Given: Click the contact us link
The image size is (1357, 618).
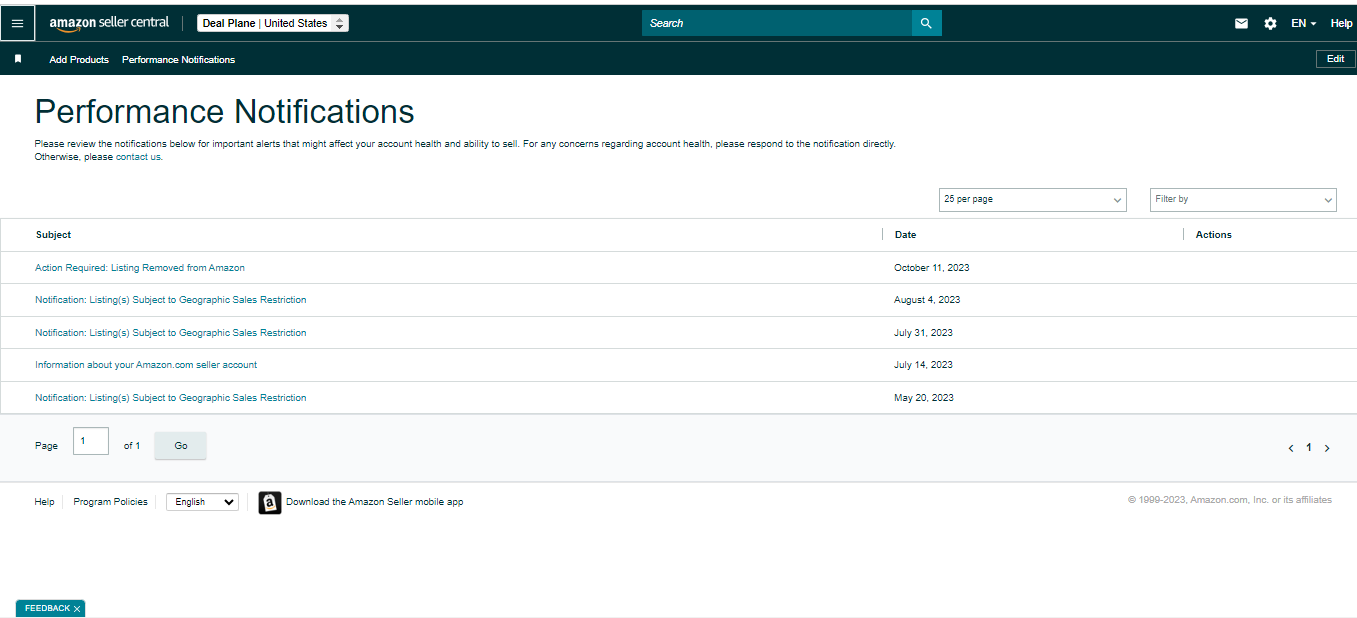Looking at the screenshot, I should pyautogui.click(x=138, y=157).
